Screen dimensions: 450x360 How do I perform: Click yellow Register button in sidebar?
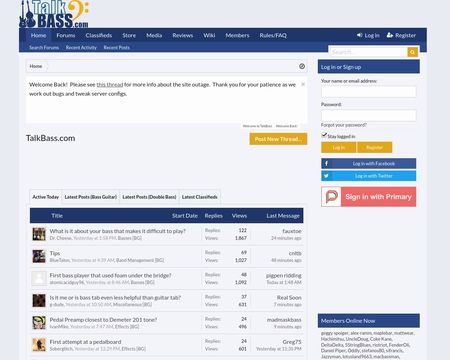(x=374, y=147)
